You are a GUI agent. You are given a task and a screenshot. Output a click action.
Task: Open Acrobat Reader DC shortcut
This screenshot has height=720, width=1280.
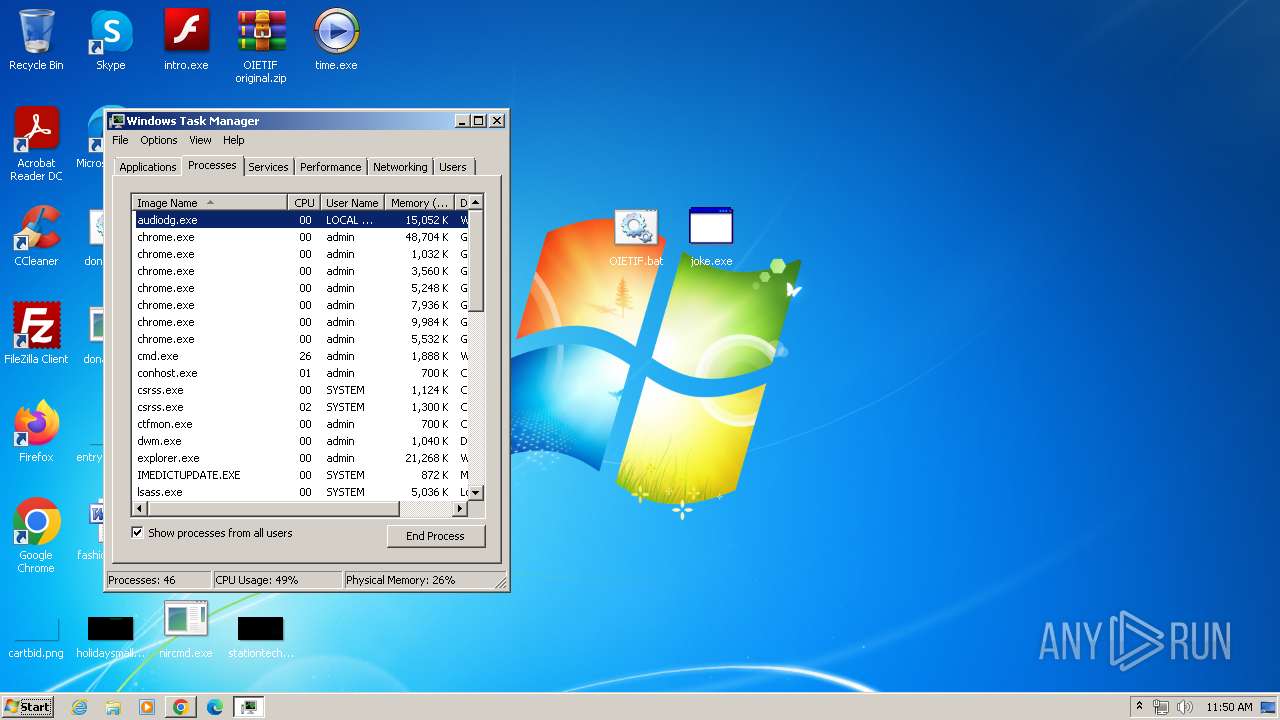tap(36, 144)
